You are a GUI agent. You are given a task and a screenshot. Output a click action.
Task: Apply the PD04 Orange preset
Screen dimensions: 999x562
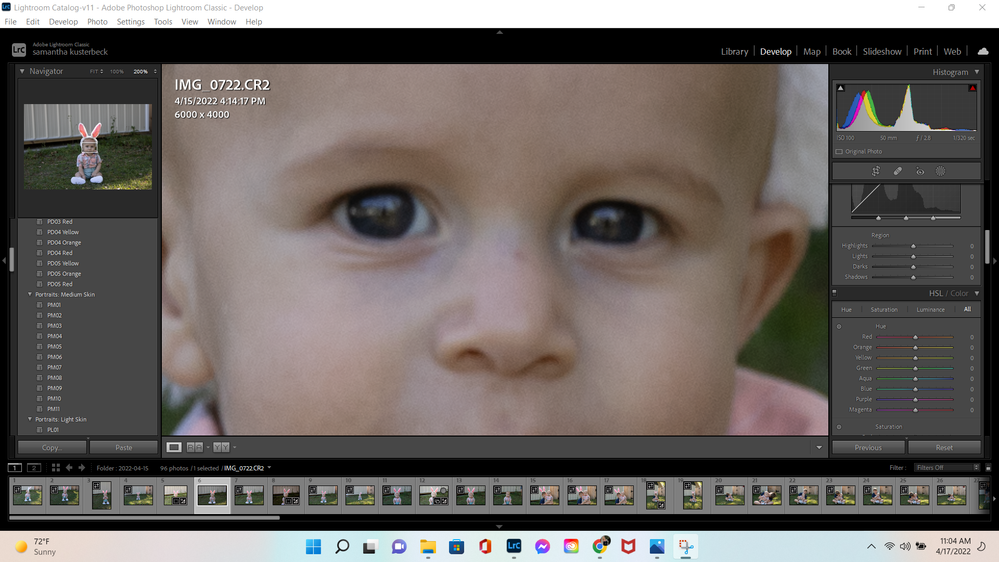(x=64, y=243)
